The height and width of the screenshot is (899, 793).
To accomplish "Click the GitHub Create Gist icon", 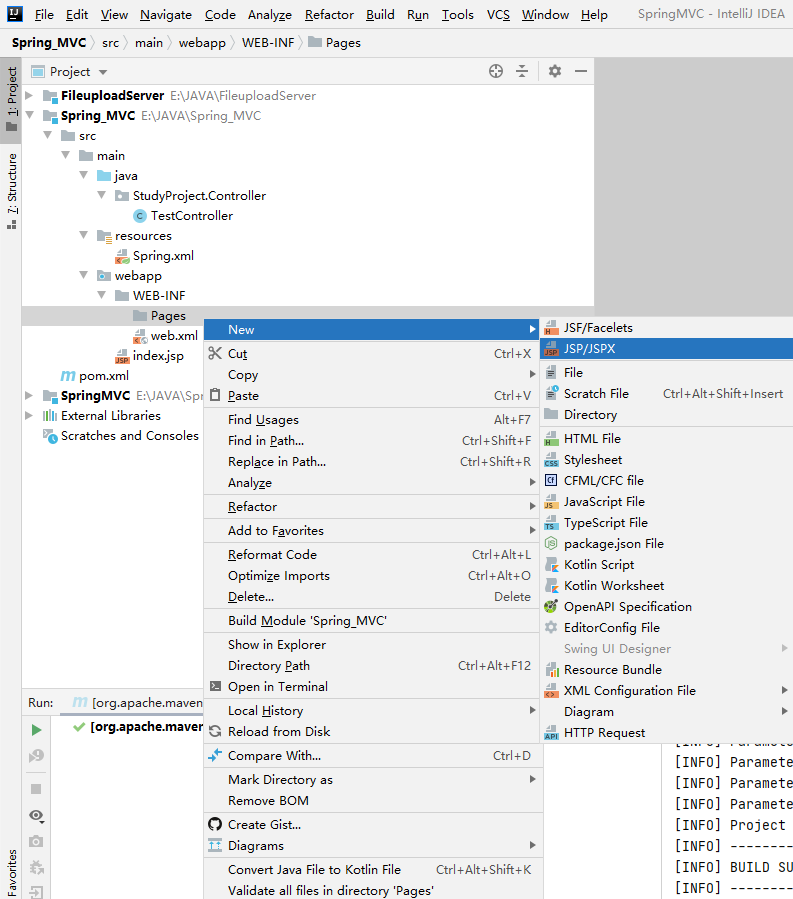I will 215,824.
